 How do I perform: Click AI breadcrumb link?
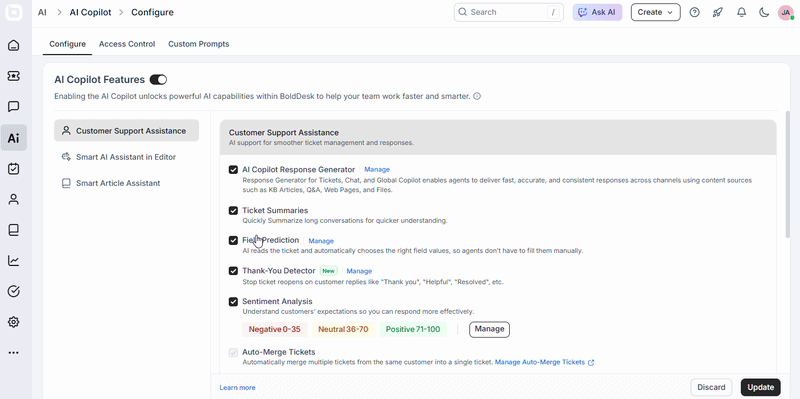click(42, 12)
